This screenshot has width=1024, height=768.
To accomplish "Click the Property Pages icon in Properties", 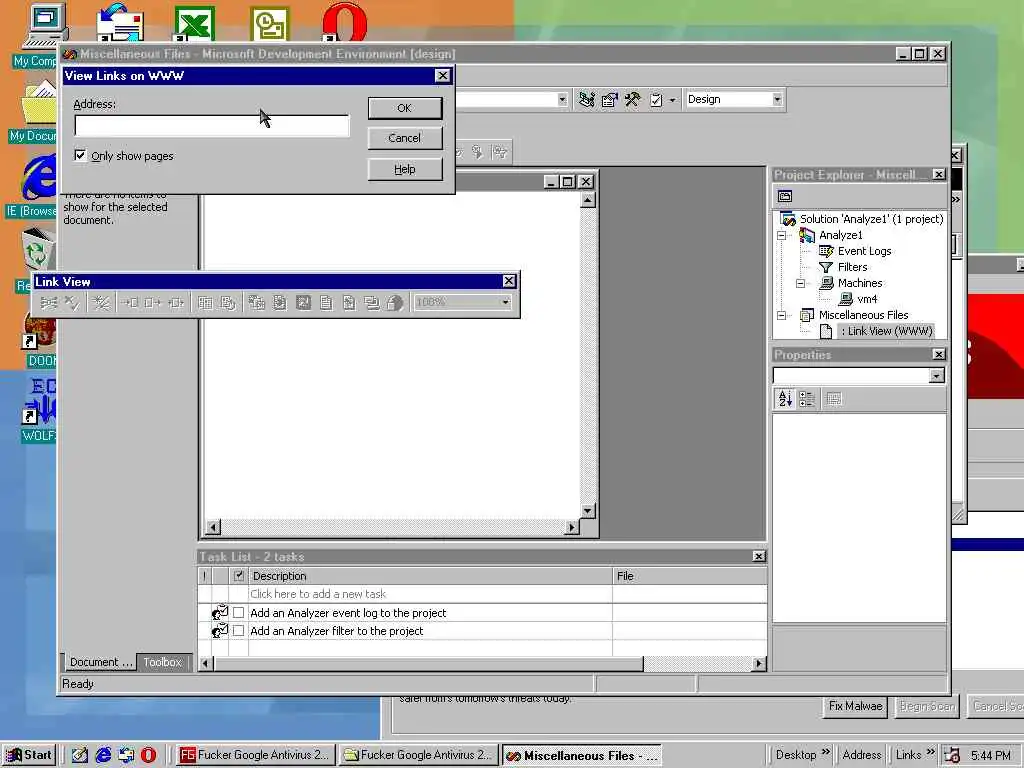I will pyautogui.click(x=834, y=398).
